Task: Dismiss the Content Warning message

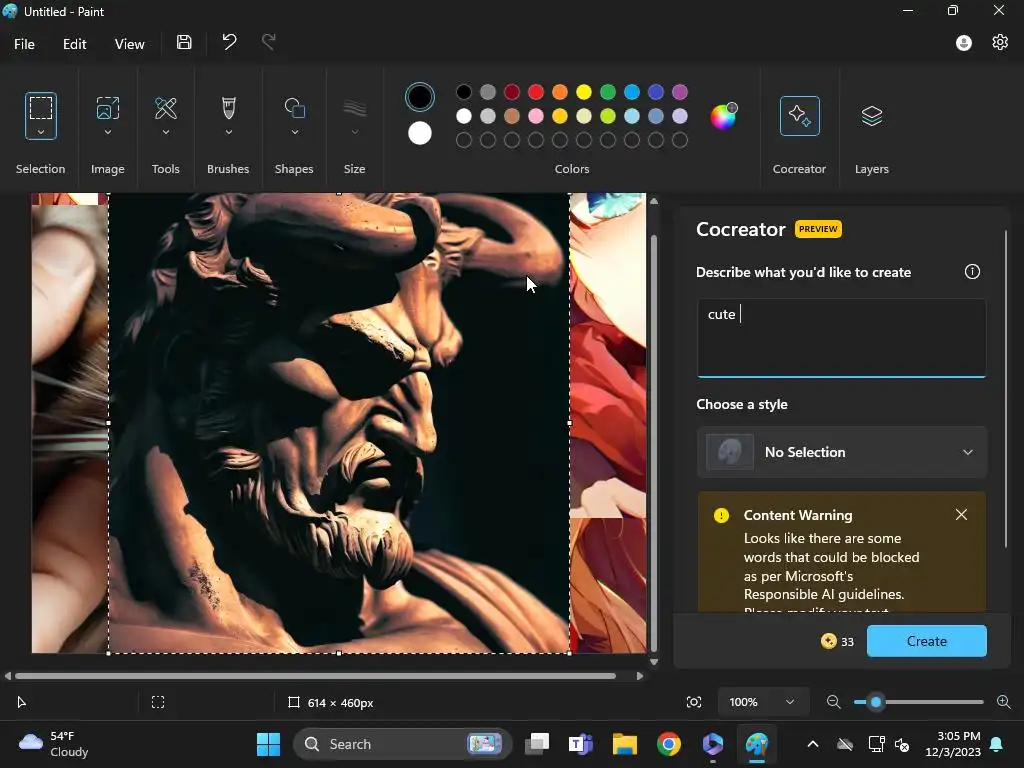Action: click(x=961, y=515)
